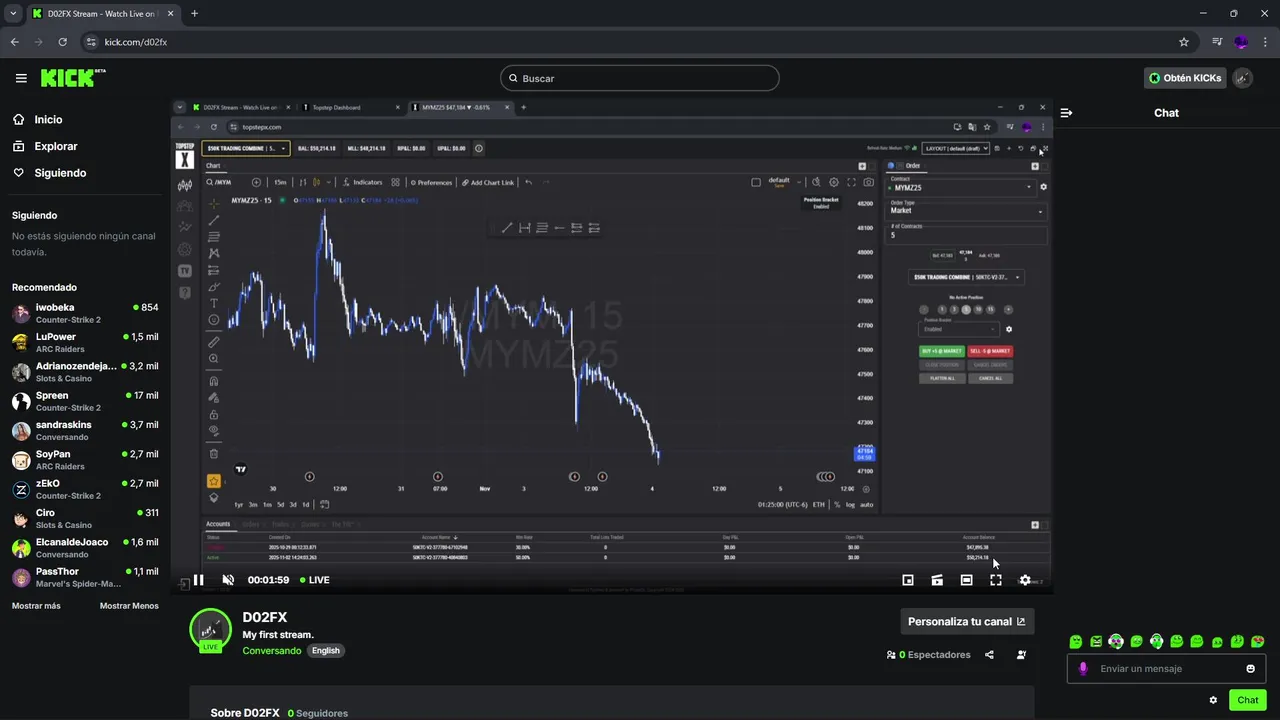The width and height of the screenshot is (1280, 720).
Task: Click CANCEL ALL in streamed order panel
Action: pos(990,378)
